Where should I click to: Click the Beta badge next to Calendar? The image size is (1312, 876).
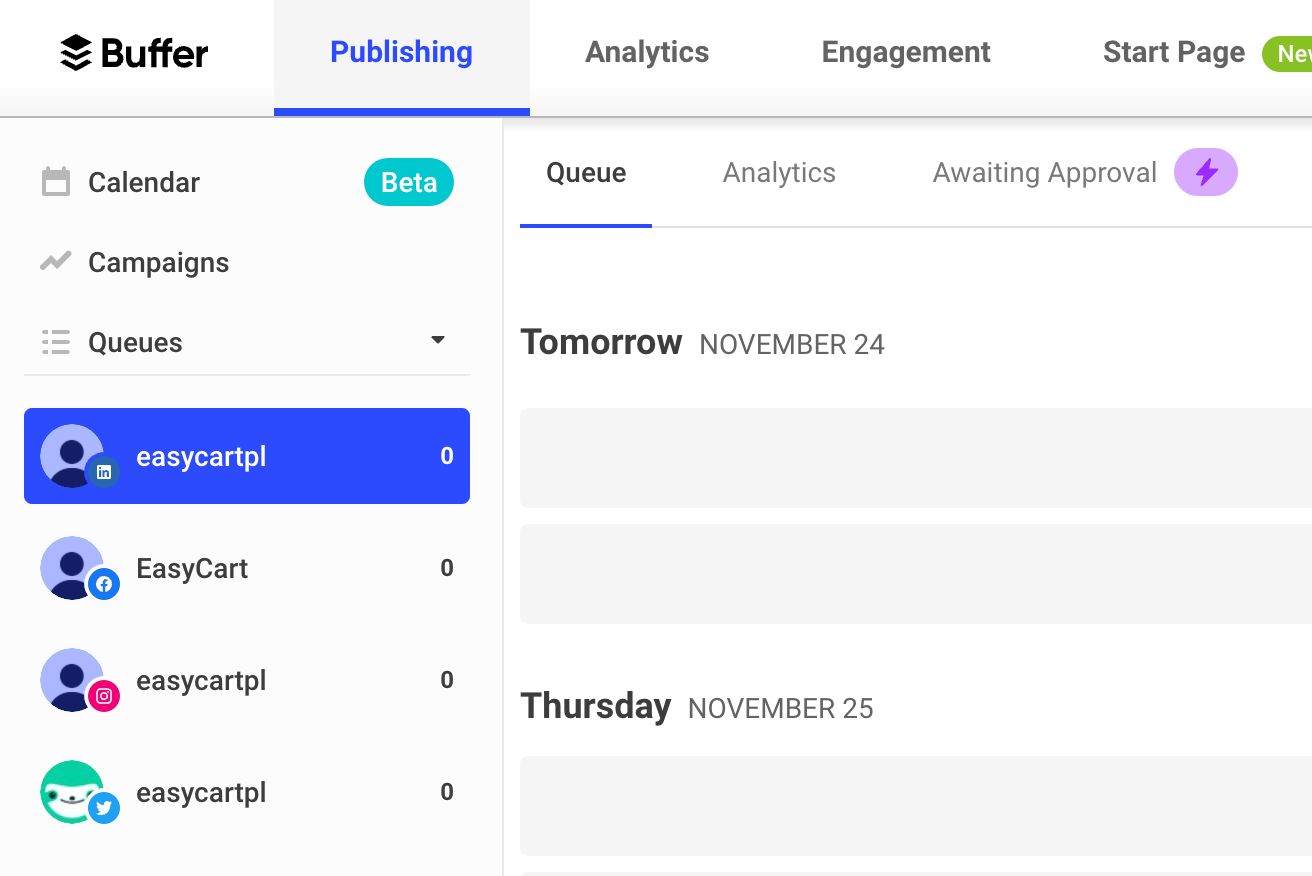[x=409, y=183]
